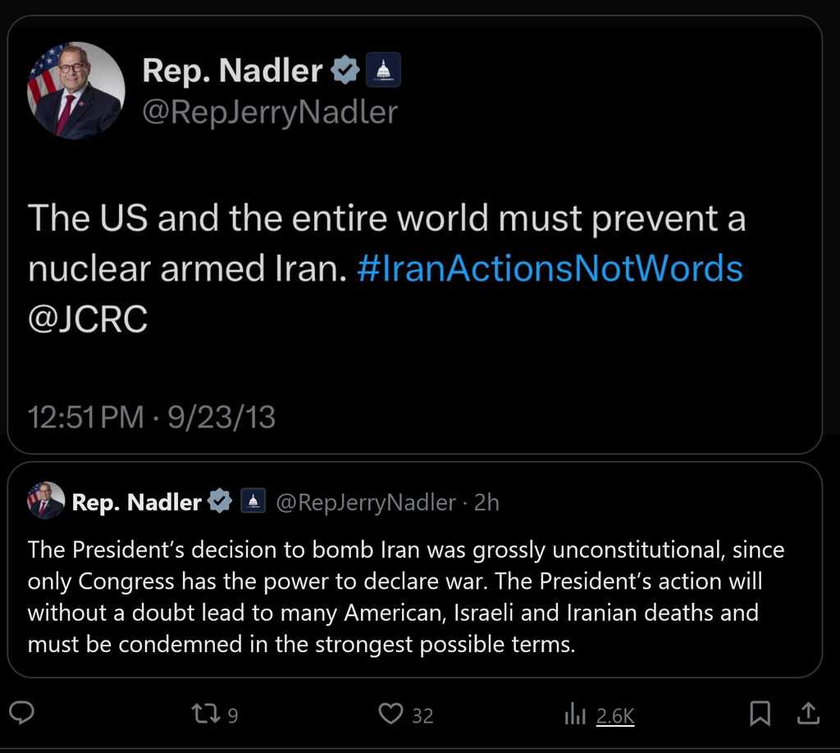Click verified checkmark in quoted tweet header

point(220,502)
